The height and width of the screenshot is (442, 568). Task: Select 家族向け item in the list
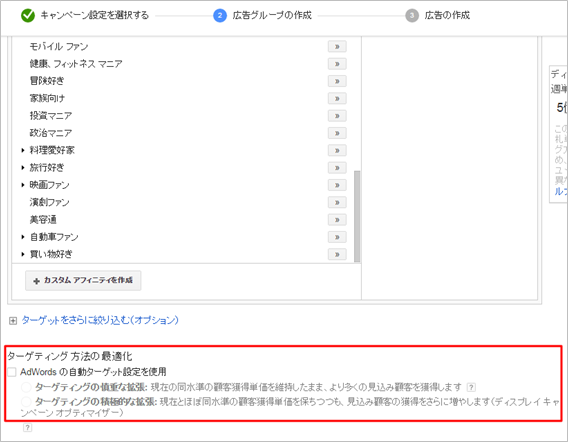pyautogui.click(x=47, y=98)
